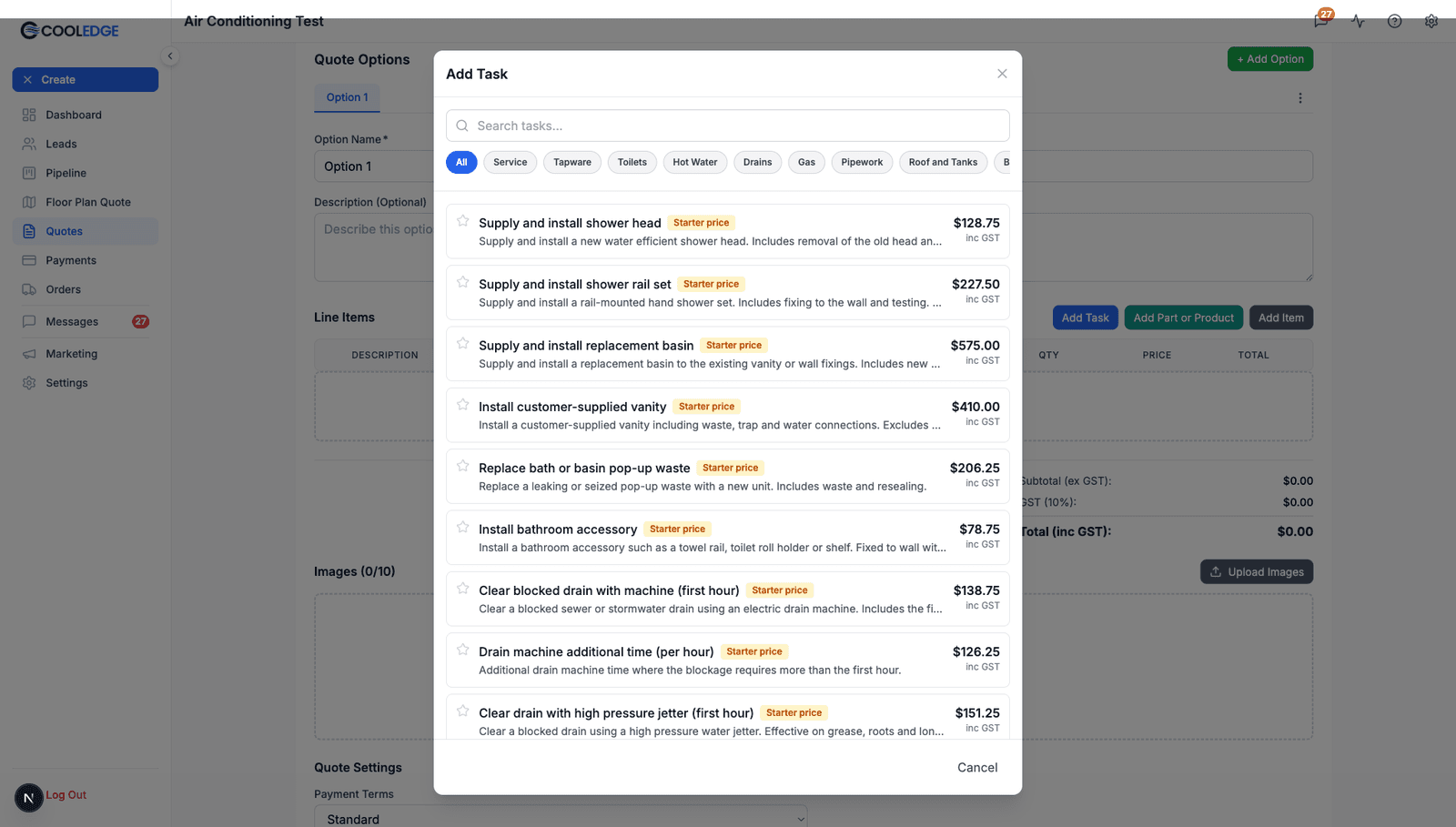Screen dimensions: 1456x827
Task: Click the Upload icon on Upload Images button
Action: click(x=1216, y=571)
